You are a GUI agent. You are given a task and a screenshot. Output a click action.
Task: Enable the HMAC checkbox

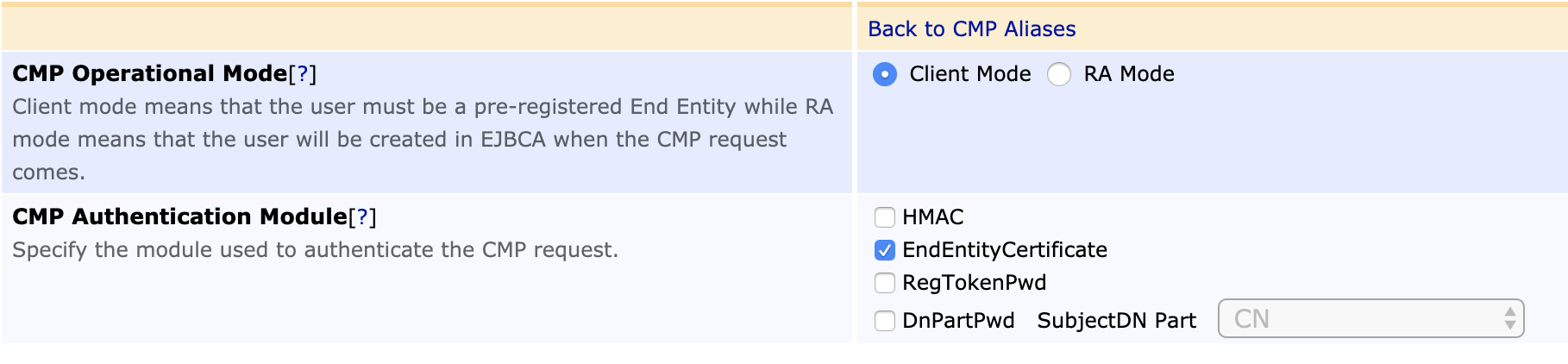(885, 217)
